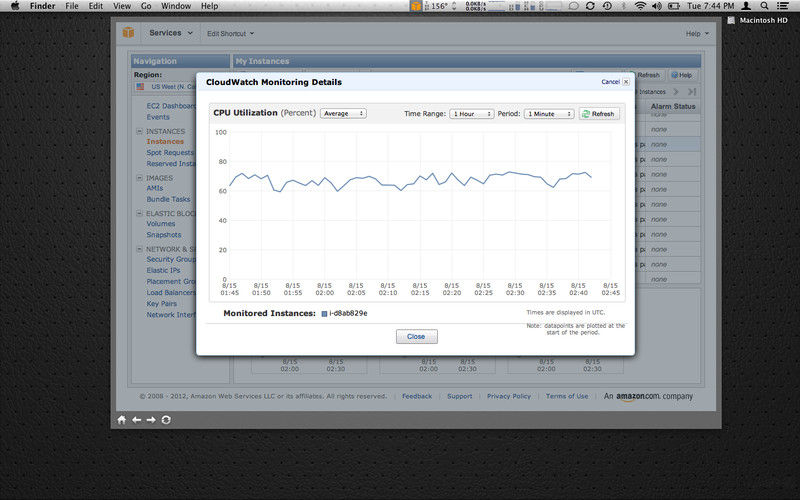Screen dimensions: 800x500
Task: Open the Feedback footer link
Action: click(417, 396)
